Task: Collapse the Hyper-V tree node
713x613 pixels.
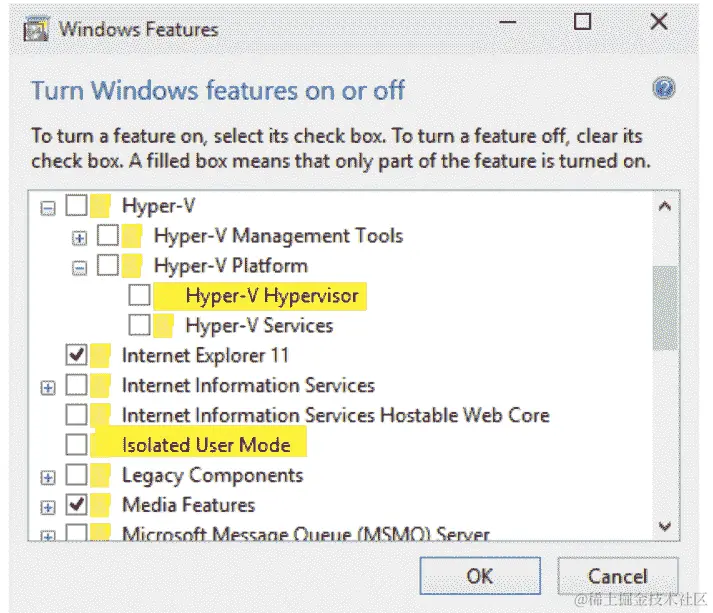Action: click(48, 208)
